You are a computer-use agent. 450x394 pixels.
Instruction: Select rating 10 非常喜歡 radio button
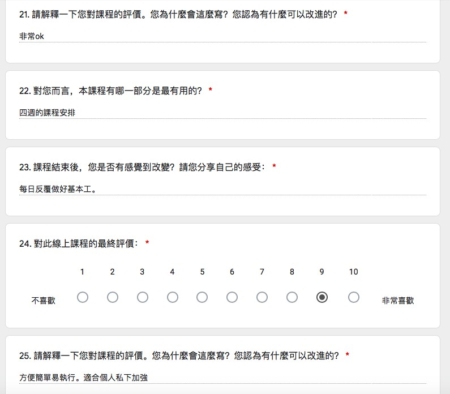click(x=354, y=297)
